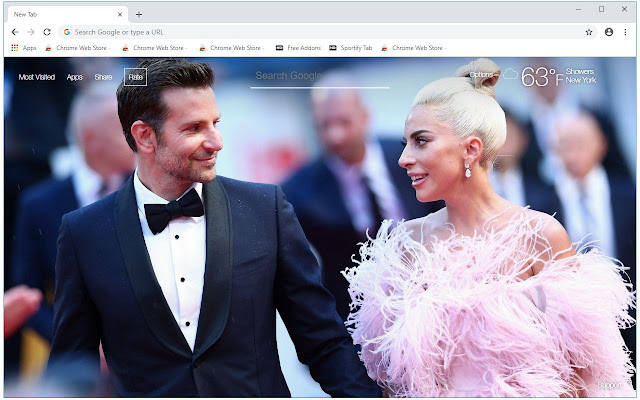Screen dimensions: 640x400
Task: Add a new browser tab with plus
Action: point(139,14)
